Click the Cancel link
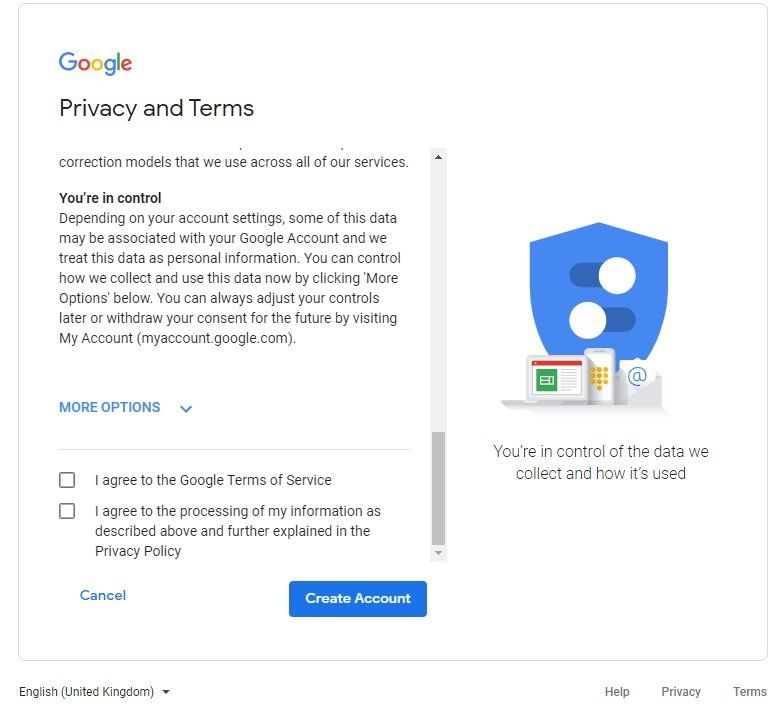783x717 pixels. [103, 596]
